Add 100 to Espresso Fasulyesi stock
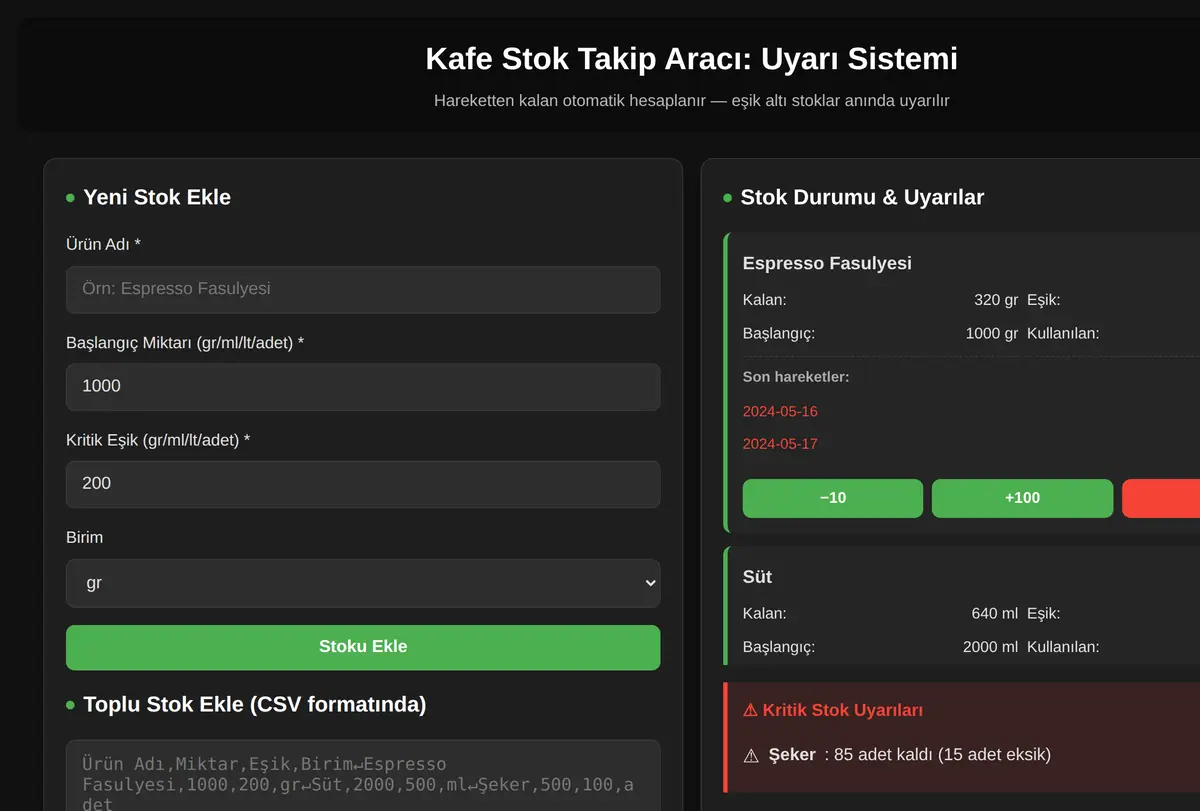The height and width of the screenshot is (811, 1200). tap(1022, 498)
